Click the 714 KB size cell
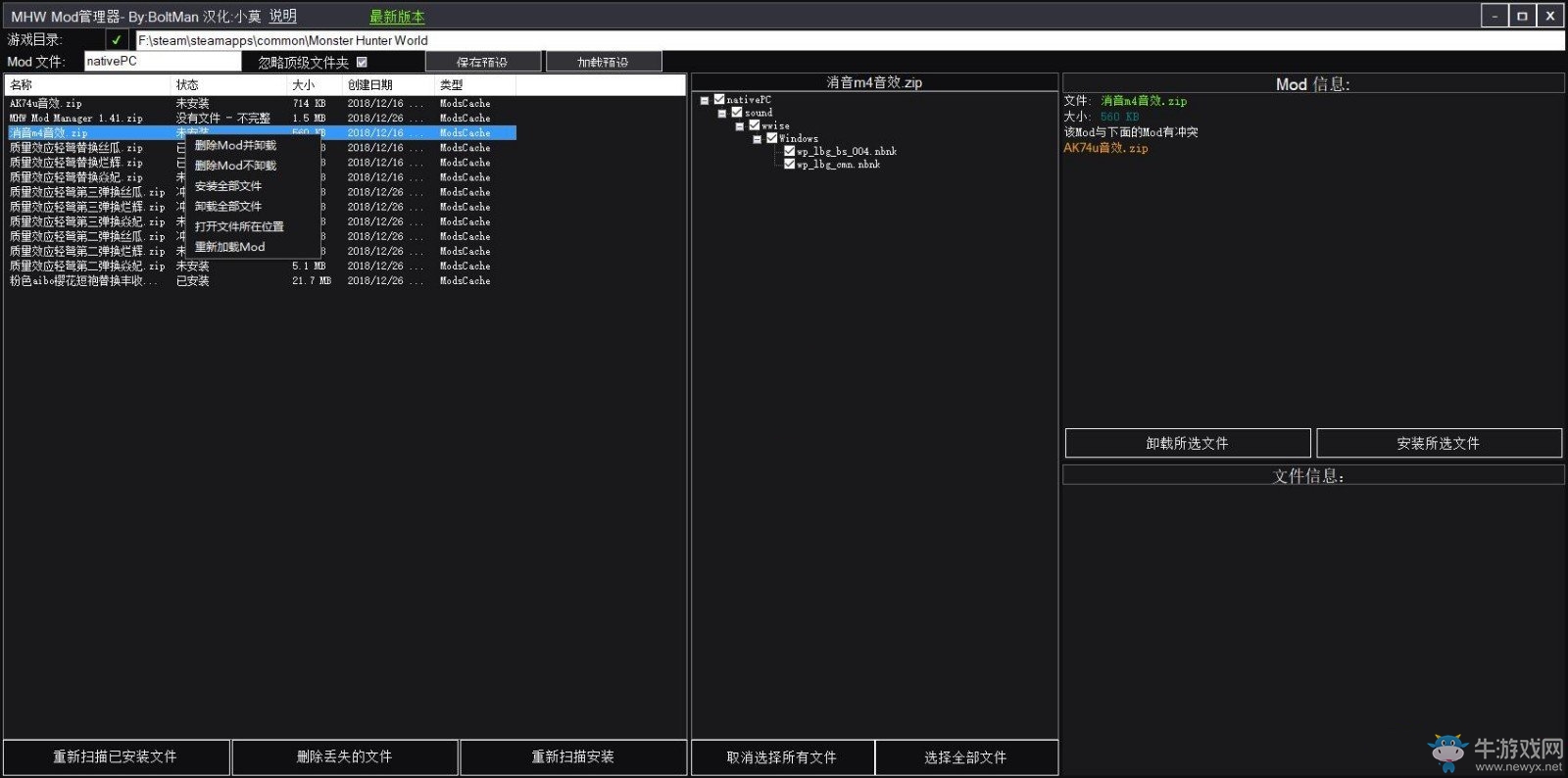Viewport: 1568px width, 778px height. pyautogui.click(x=309, y=103)
